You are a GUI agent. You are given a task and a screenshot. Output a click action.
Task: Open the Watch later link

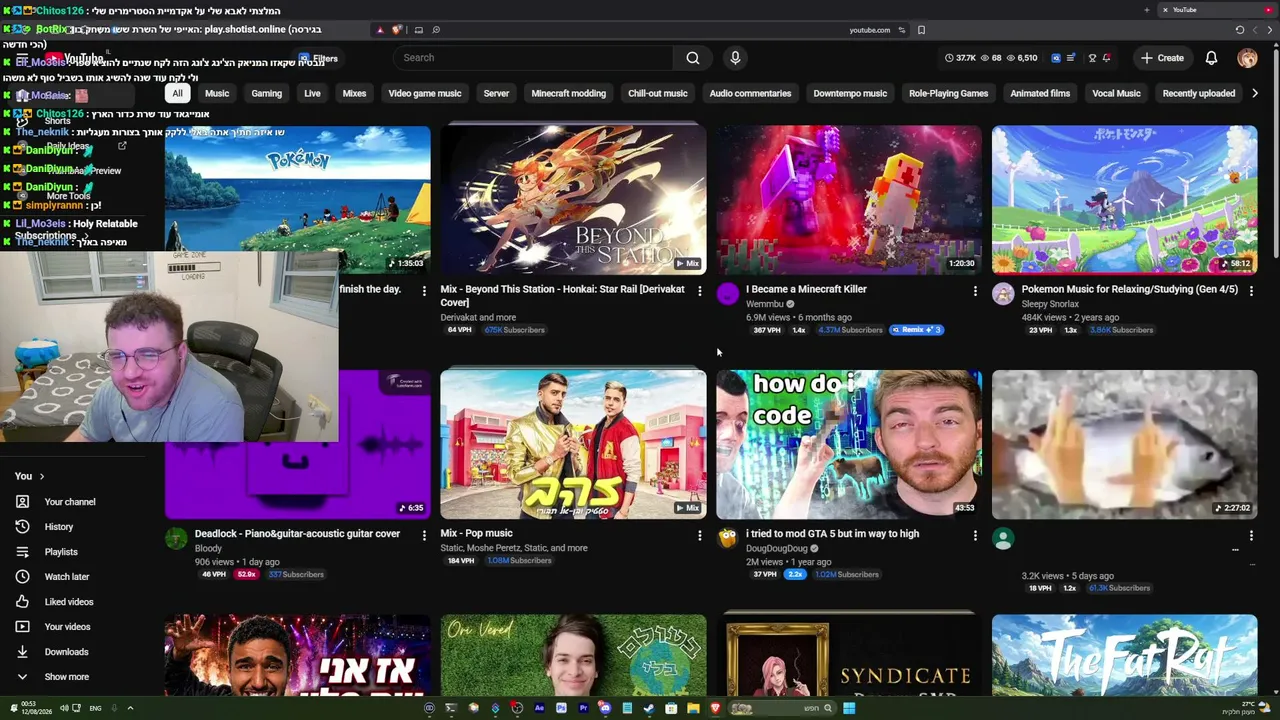click(x=67, y=577)
